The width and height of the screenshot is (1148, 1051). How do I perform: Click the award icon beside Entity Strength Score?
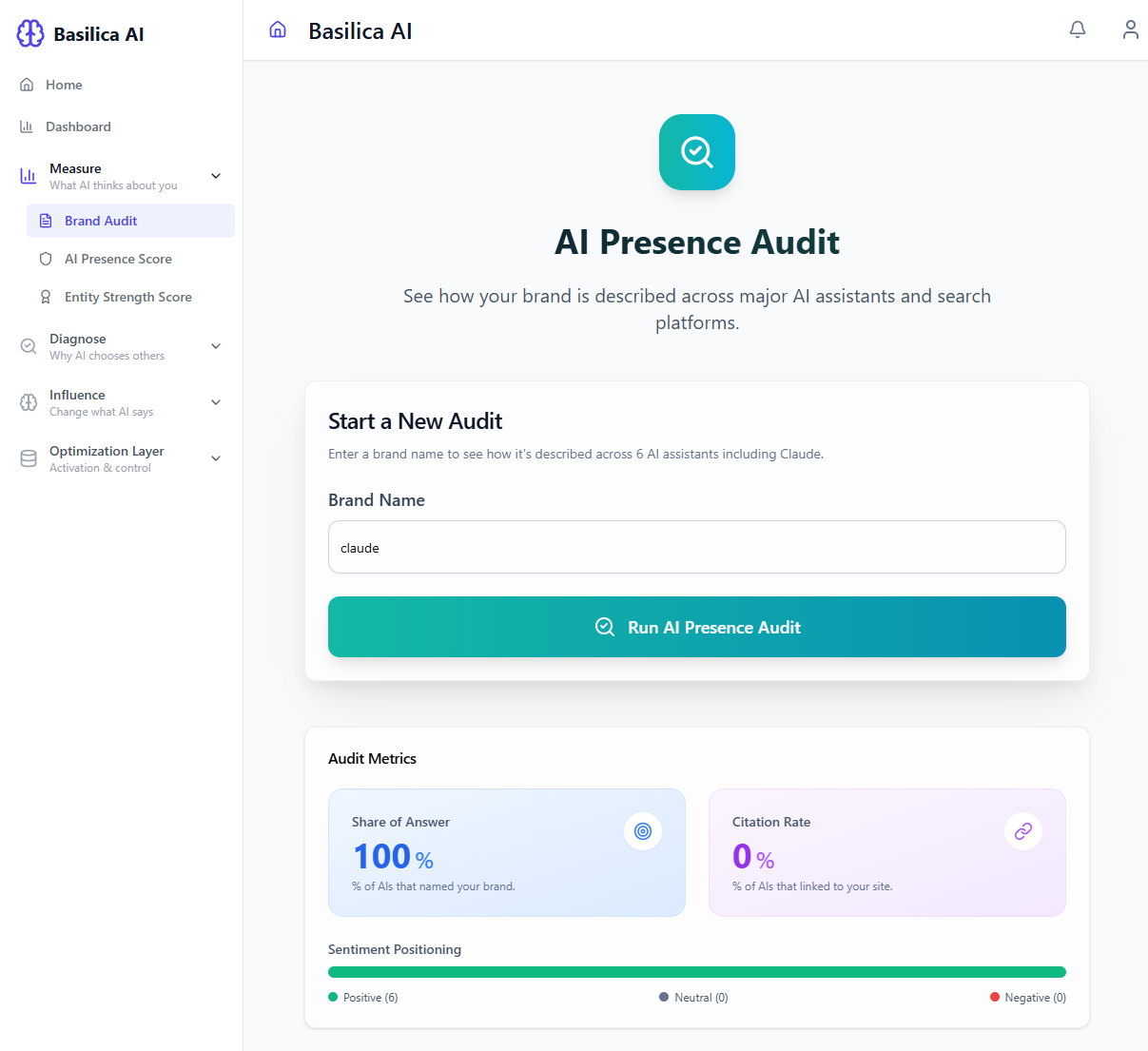(x=45, y=296)
